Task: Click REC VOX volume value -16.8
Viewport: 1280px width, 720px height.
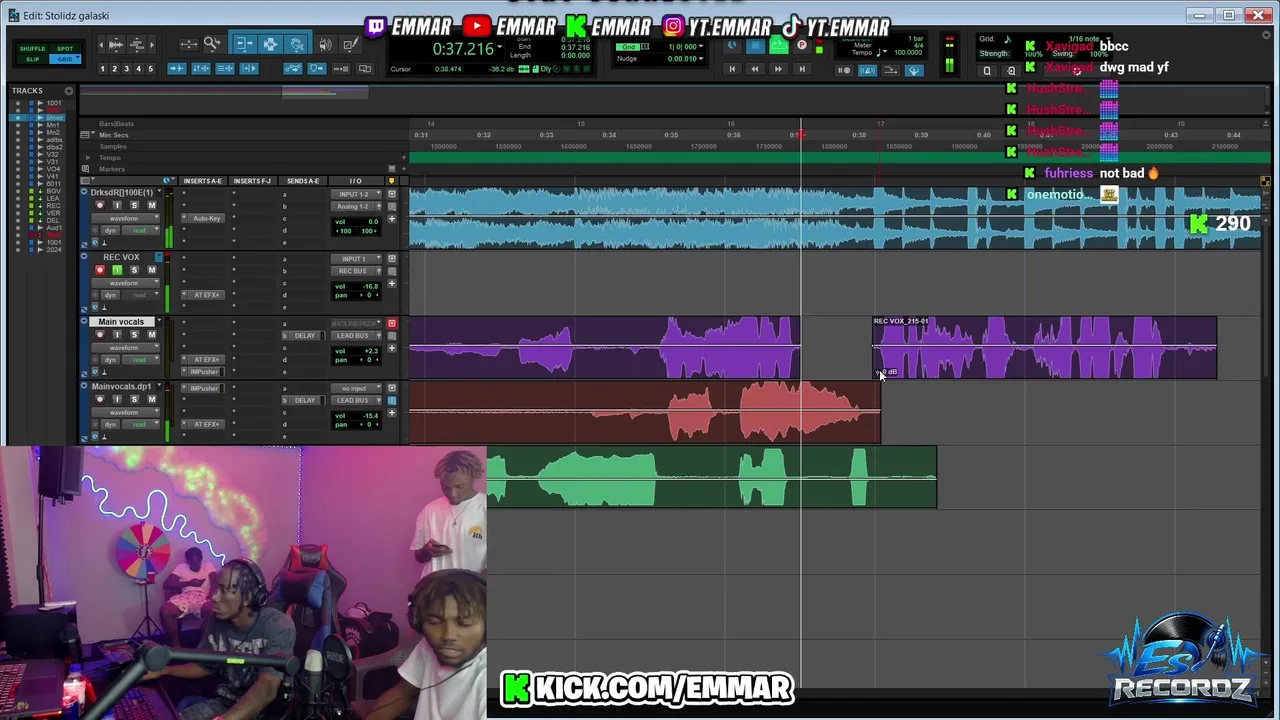Action: tap(371, 286)
